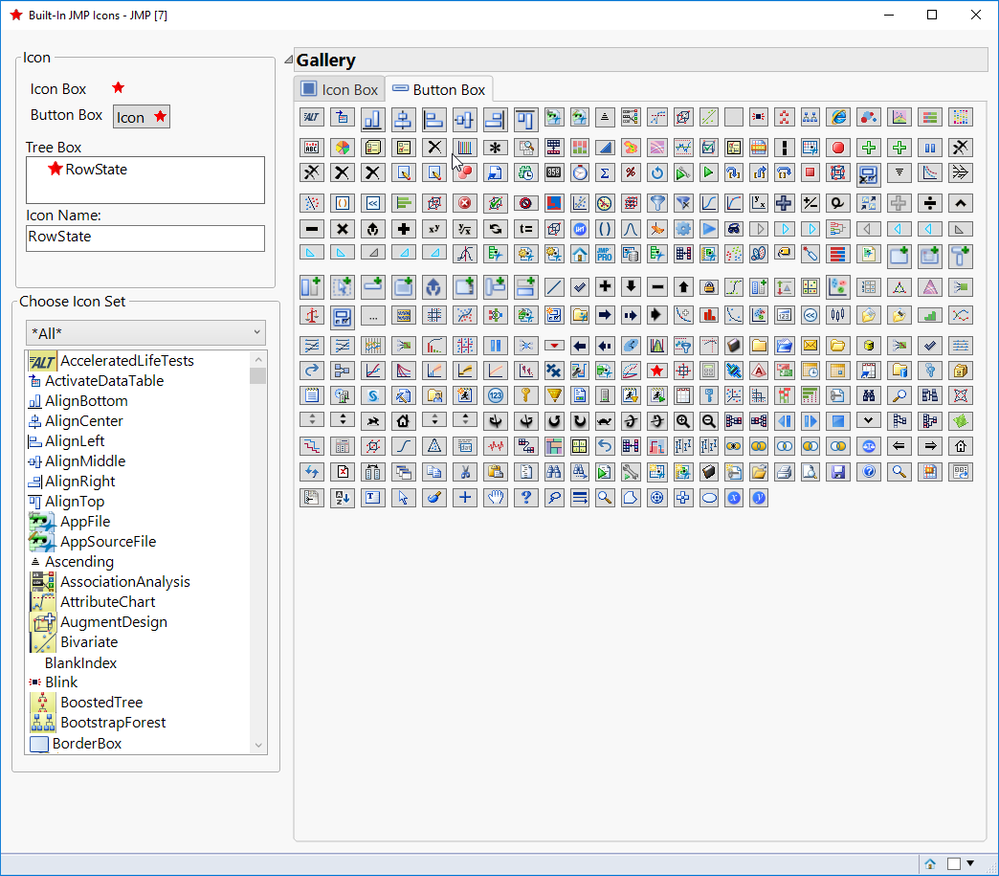
Task: Collapse the Gallery outline disclosure triangle
Action: (x=289, y=60)
